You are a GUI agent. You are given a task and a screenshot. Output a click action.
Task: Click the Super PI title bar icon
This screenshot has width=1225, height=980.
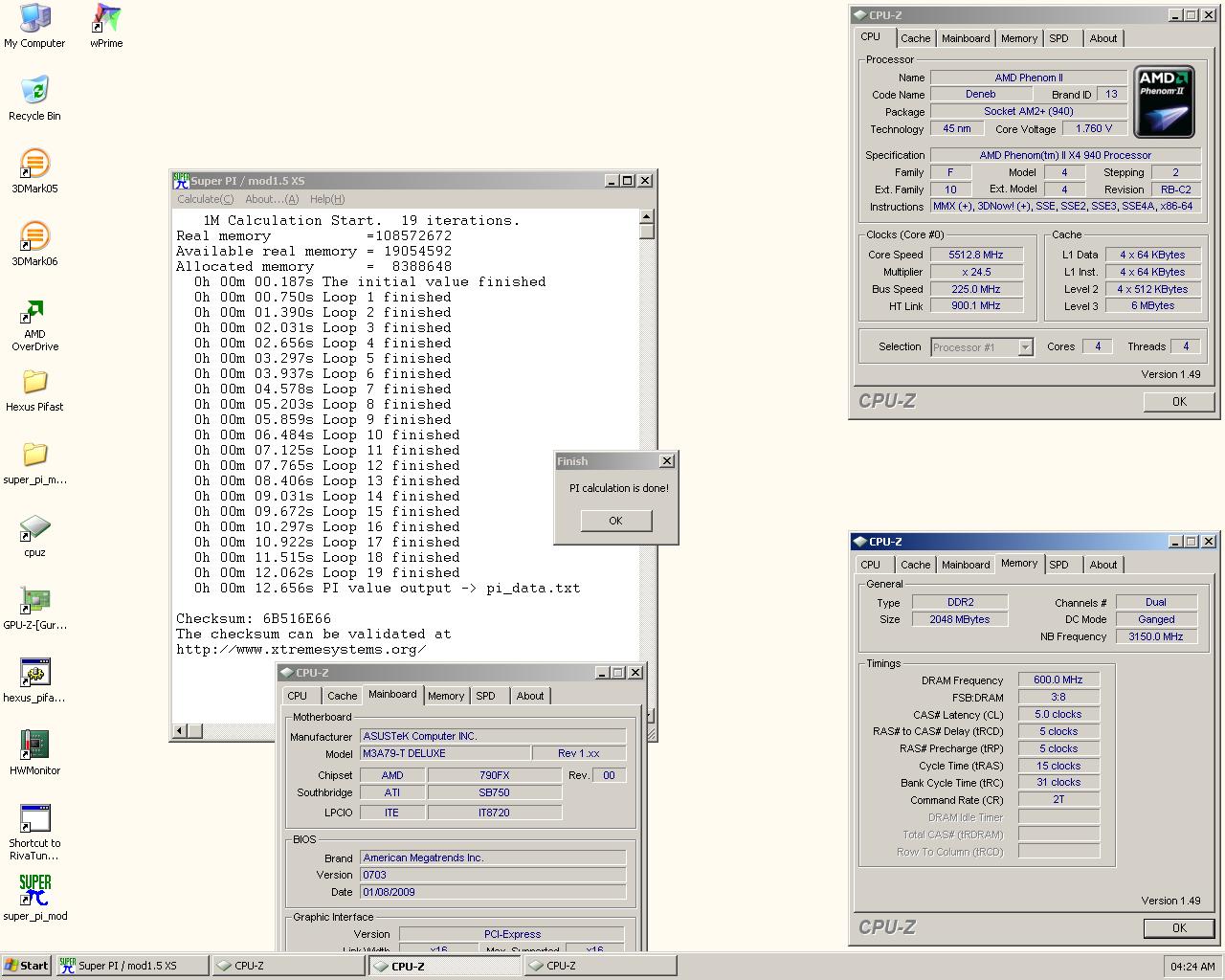[181, 180]
